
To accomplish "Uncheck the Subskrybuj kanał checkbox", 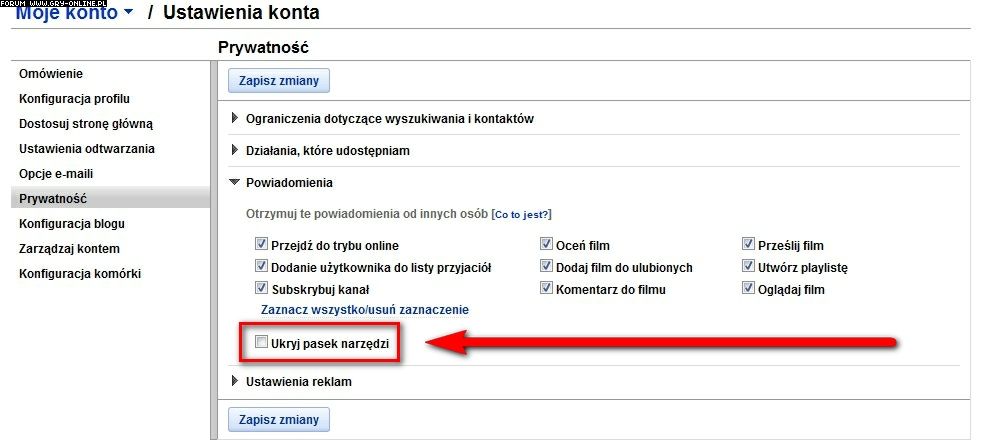I will pyautogui.click(x=261, y=289).
